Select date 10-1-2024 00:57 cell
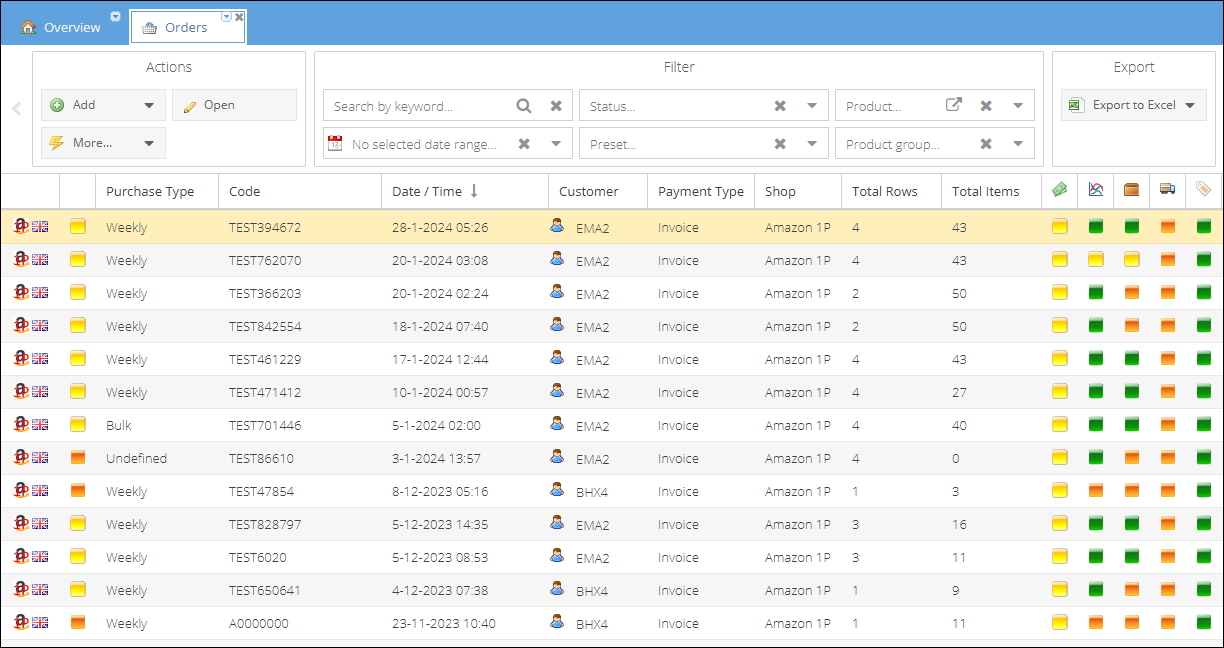This screenshot has width=1224, height=648. 440,392
